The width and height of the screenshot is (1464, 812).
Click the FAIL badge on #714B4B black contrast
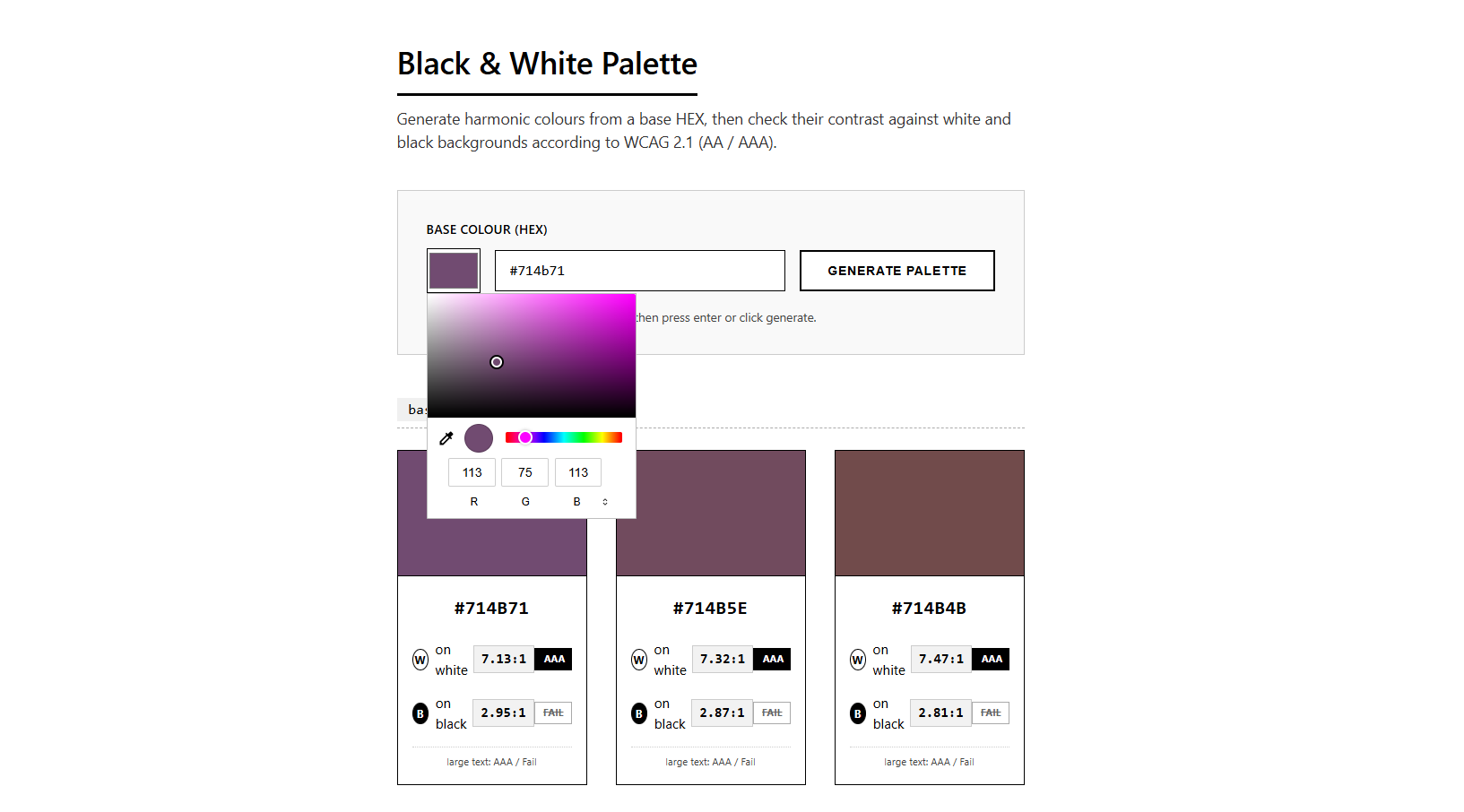click(x=991, y=713)
